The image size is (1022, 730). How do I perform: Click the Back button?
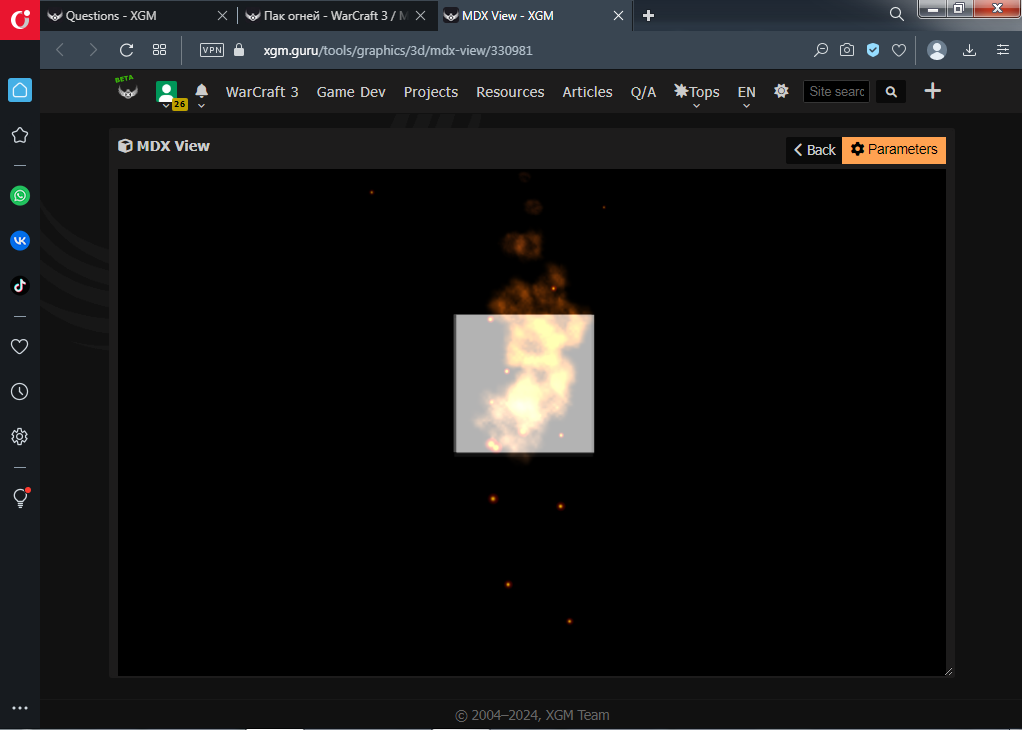[x=814, y=150]
